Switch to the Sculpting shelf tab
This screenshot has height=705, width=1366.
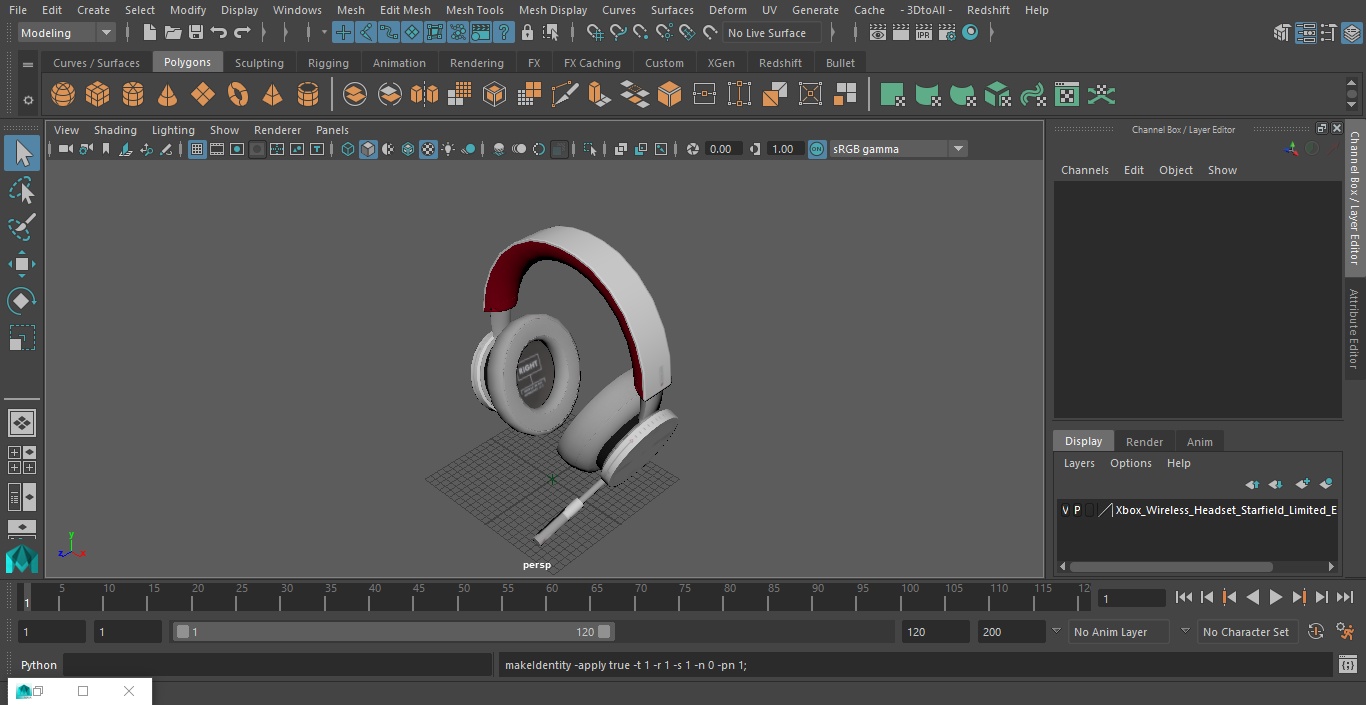tap(259, 63)
